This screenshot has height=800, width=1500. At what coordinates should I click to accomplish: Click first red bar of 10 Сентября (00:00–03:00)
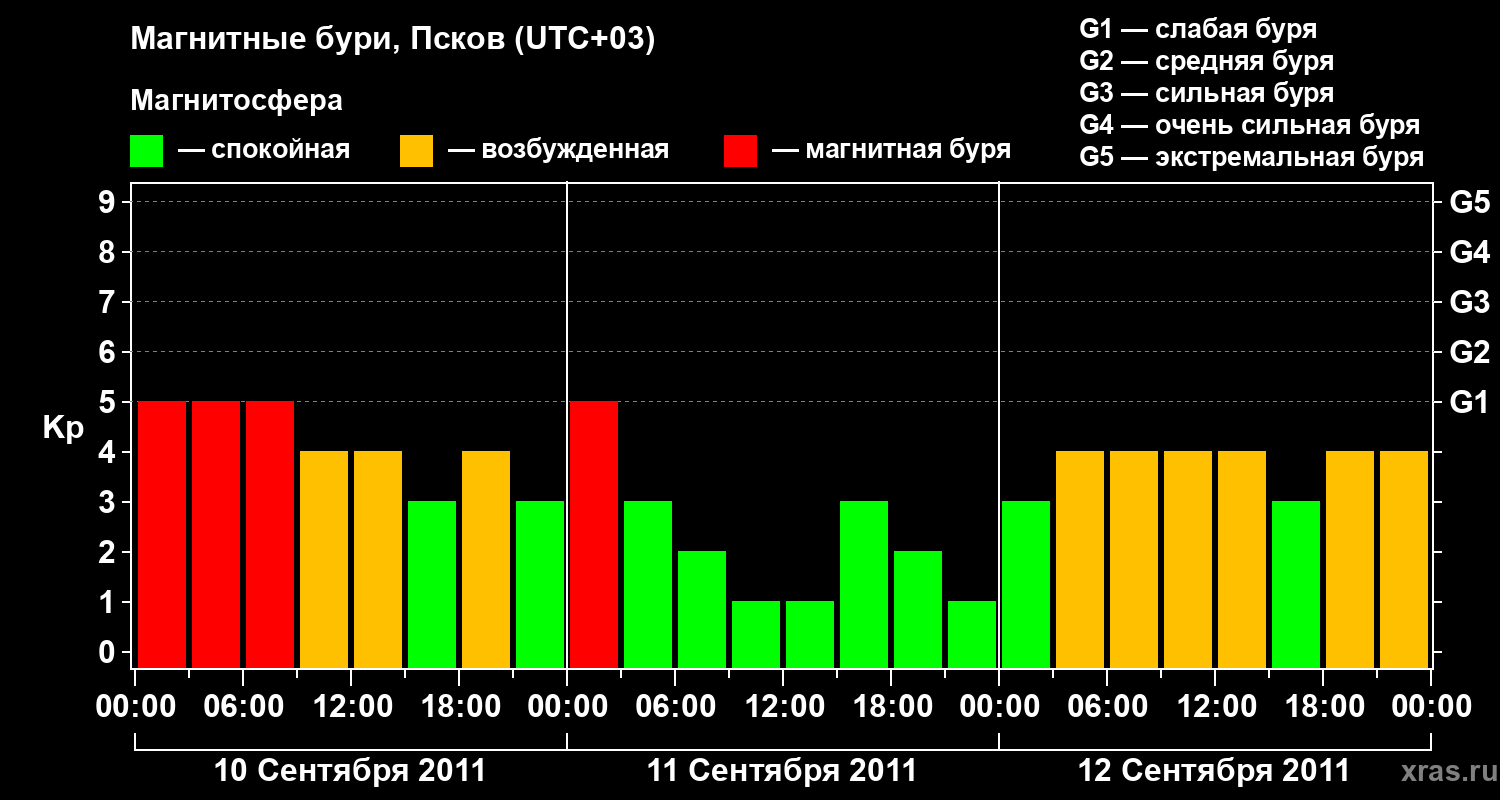point(162,534)
